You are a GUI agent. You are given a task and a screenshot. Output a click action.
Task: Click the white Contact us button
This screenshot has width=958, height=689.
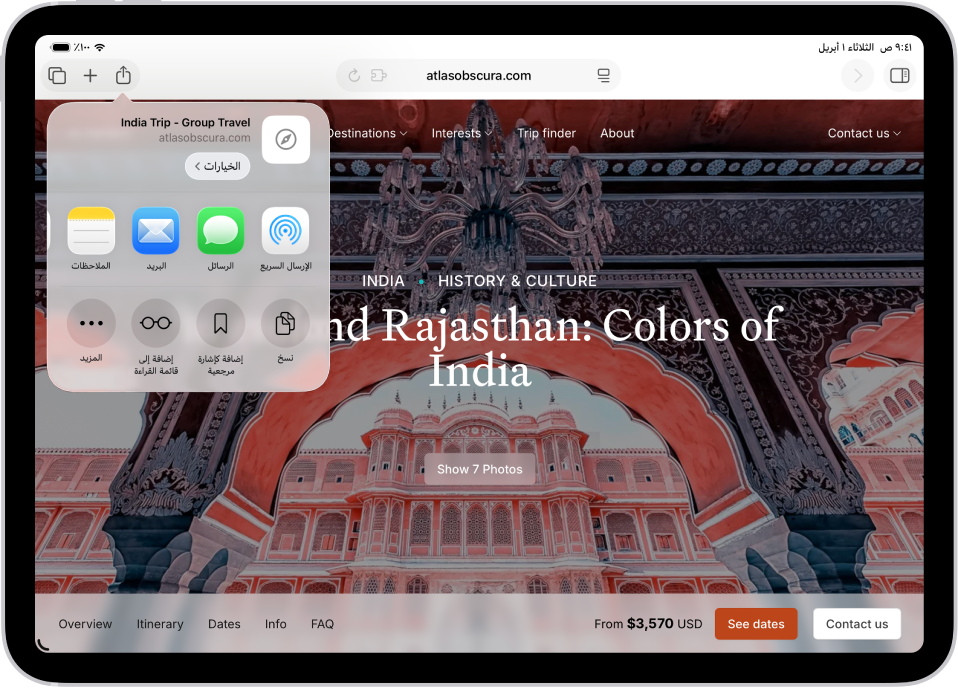click(857, 624)
